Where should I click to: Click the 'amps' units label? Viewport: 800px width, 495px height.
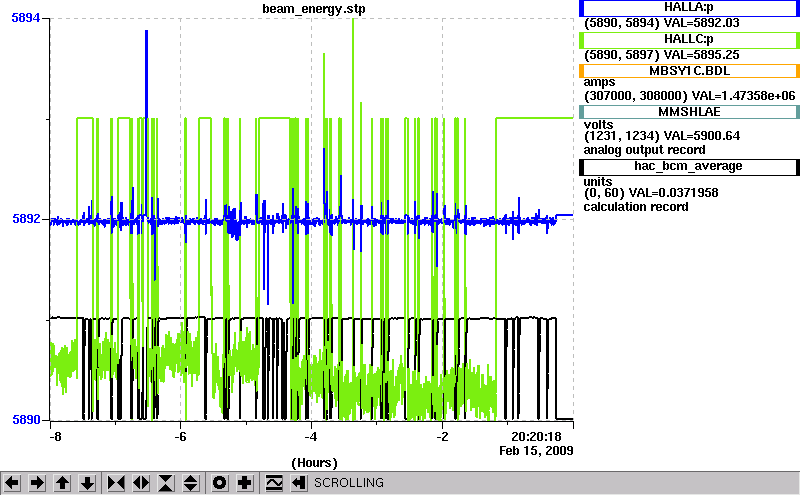pos(599,83)
